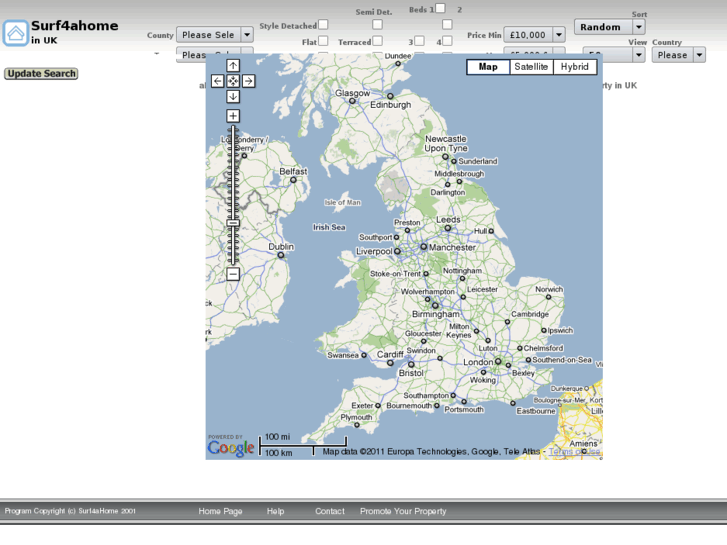Open the Promote Your Property link
The height and width of the screenshot is (545, 727).
(403, 511)
